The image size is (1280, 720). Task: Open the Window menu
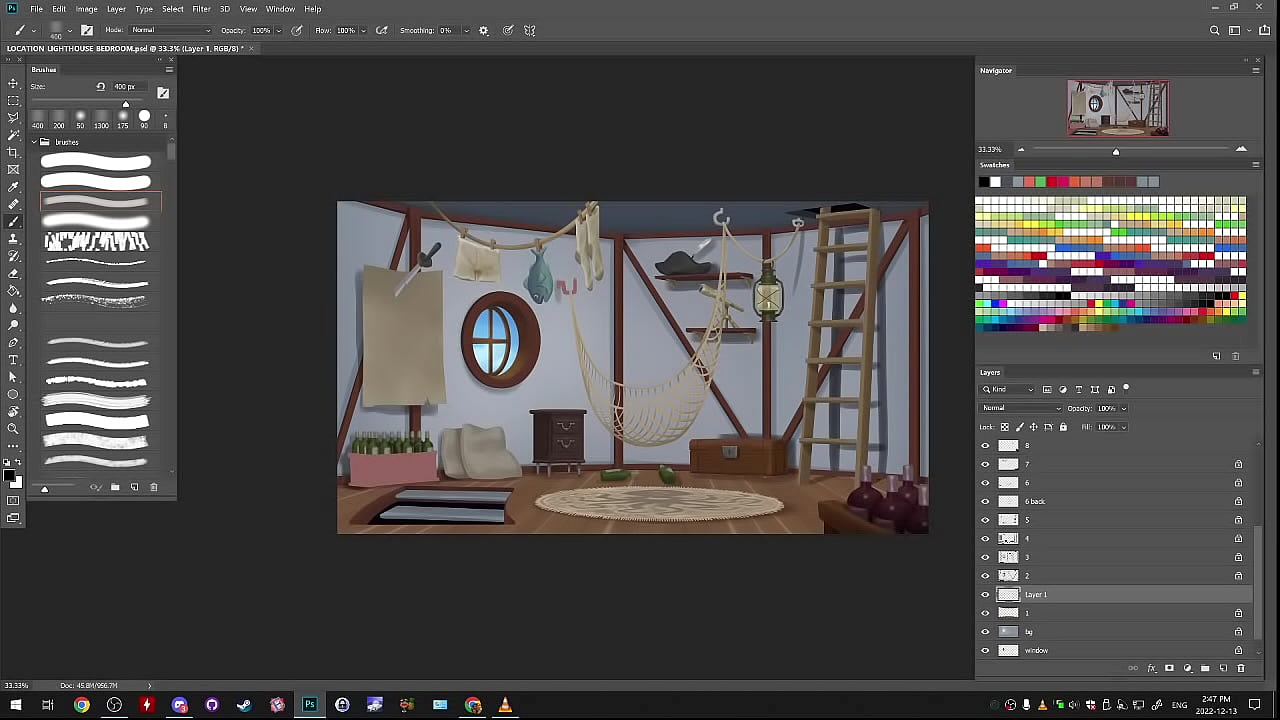coord(280,9)
